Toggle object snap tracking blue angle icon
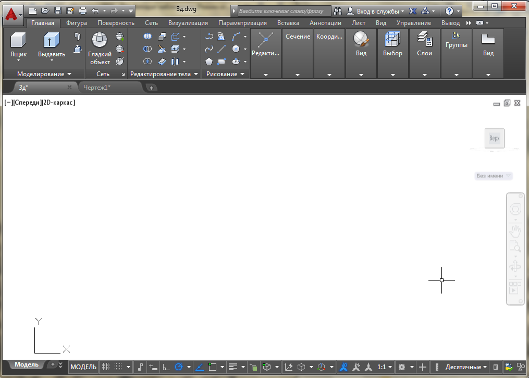 199,367
